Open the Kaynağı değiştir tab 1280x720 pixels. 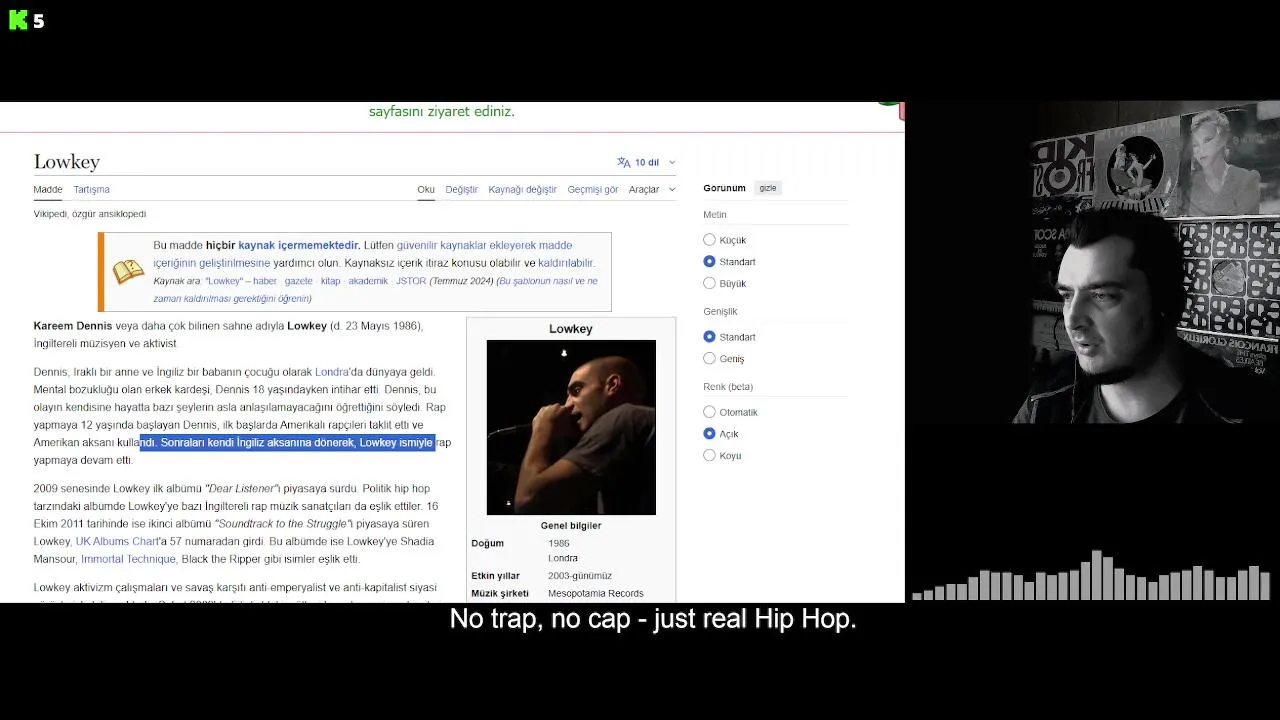click(x=522, y=189)
